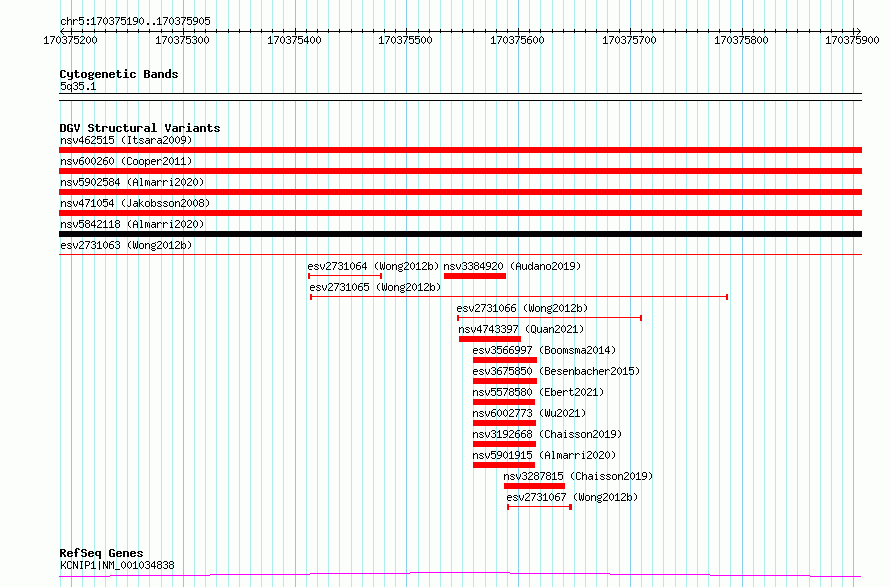
Task: Open variant esv2731067 (Wong2012b) label
Action: coord(572,497)
